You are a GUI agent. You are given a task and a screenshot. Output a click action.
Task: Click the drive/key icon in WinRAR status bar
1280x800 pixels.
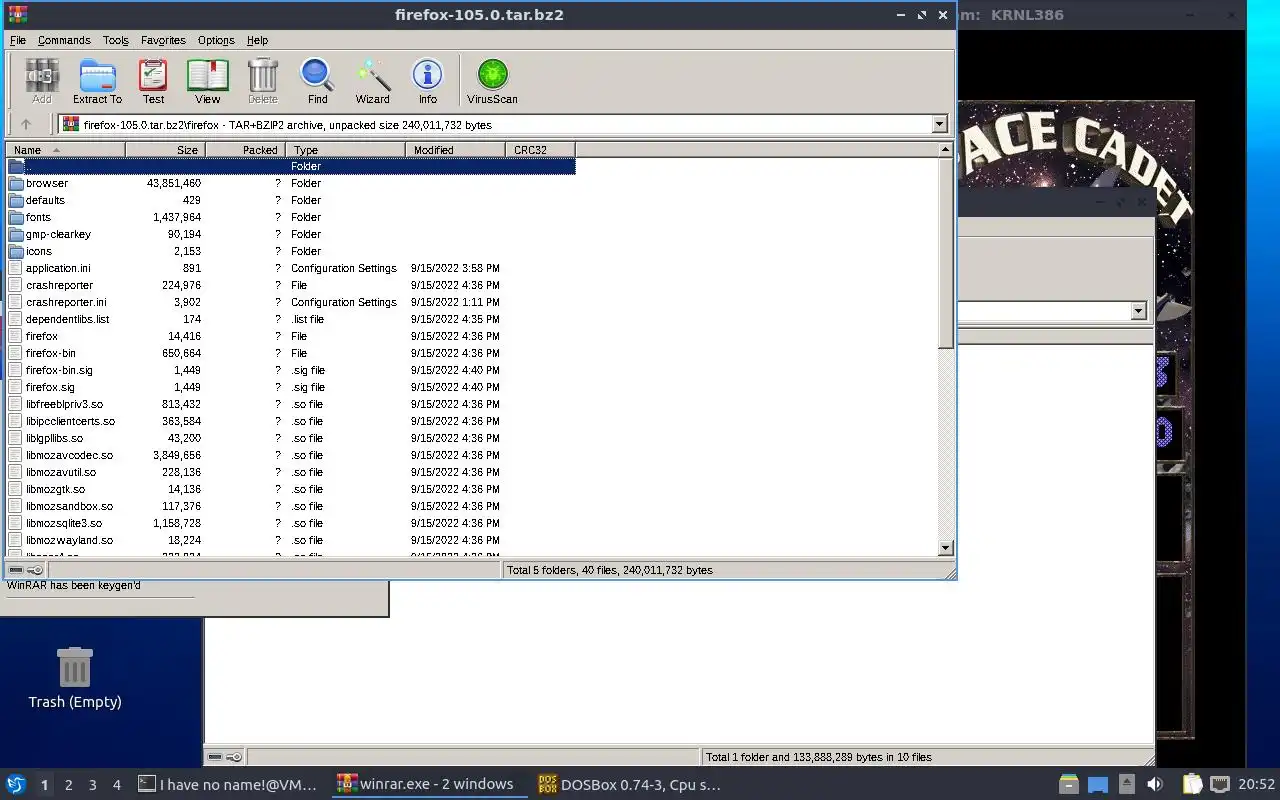pyautogui.click(x=26, y=570)
